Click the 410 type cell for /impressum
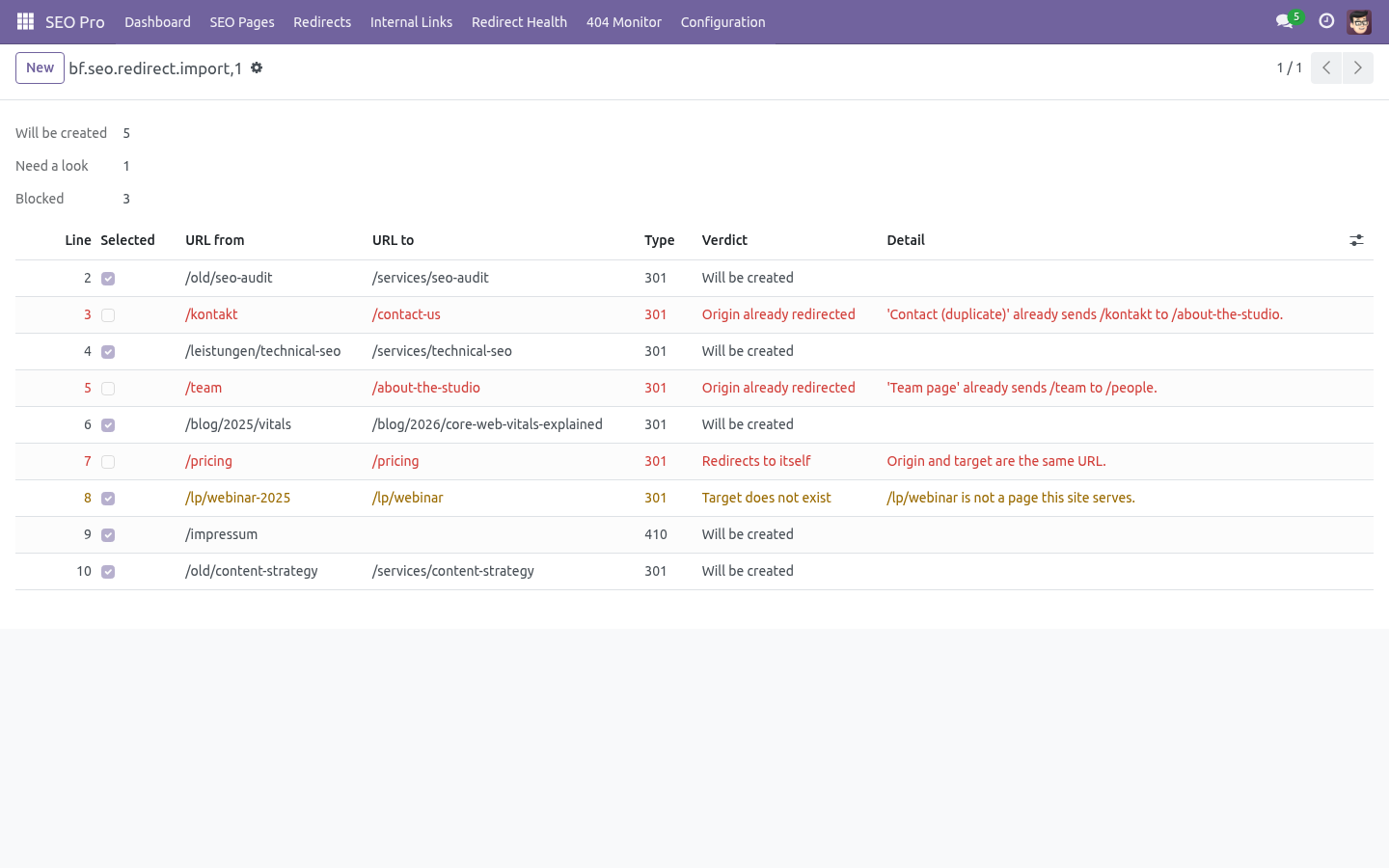Image resolution: width=1389 pixels, height=868 pixels. [656, 534]
